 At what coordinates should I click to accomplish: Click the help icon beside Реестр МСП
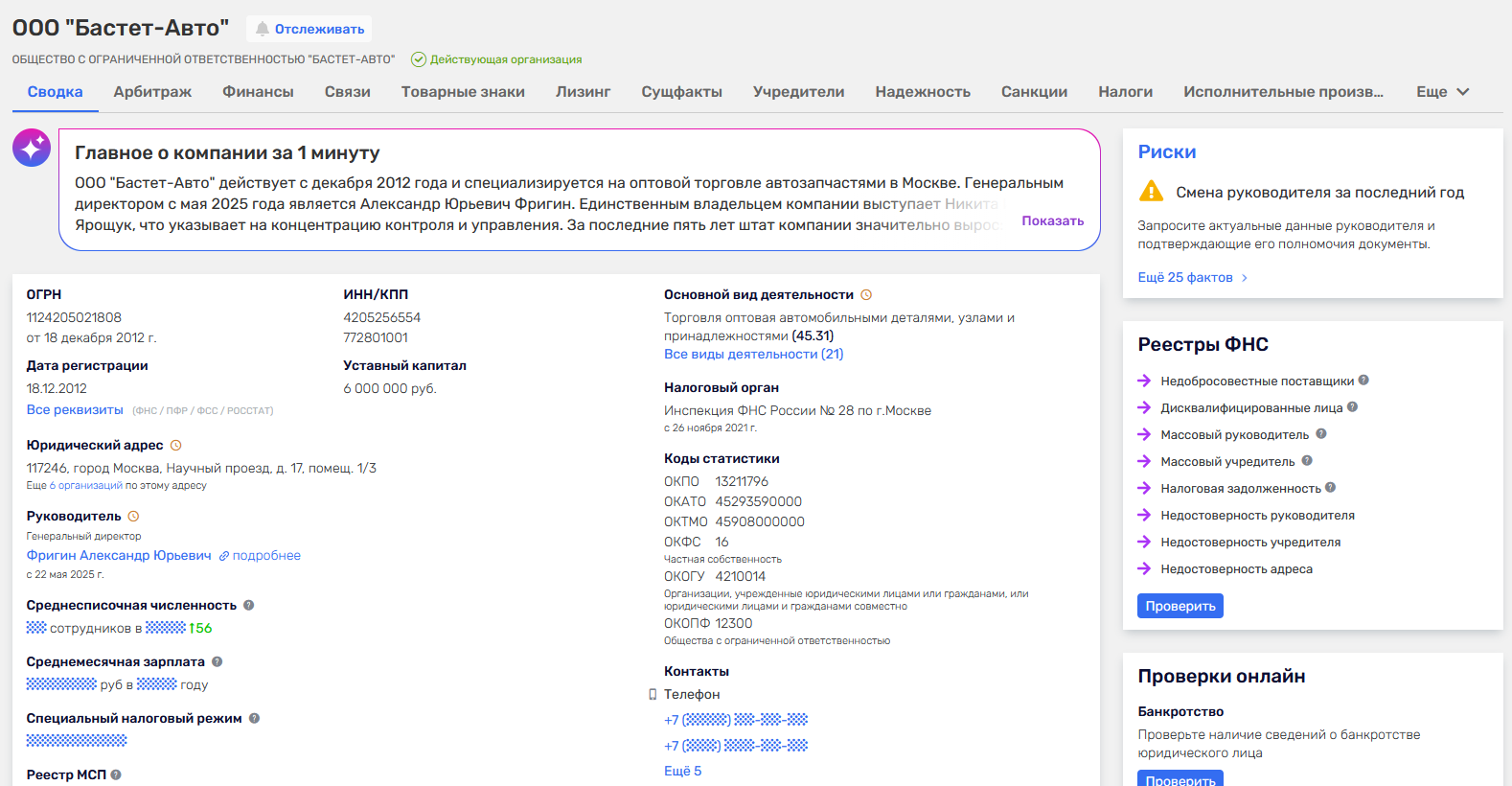point(116,774)
